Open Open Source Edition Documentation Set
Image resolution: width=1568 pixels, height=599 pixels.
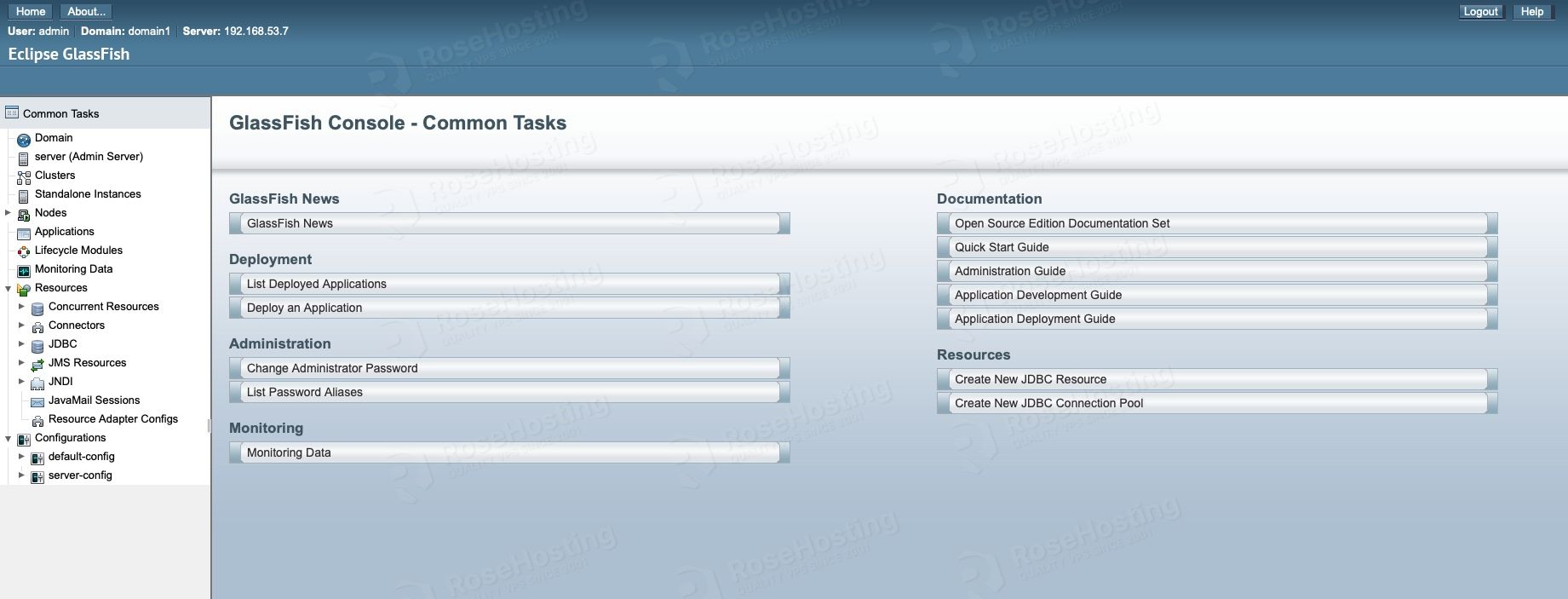coord(1217,223)
